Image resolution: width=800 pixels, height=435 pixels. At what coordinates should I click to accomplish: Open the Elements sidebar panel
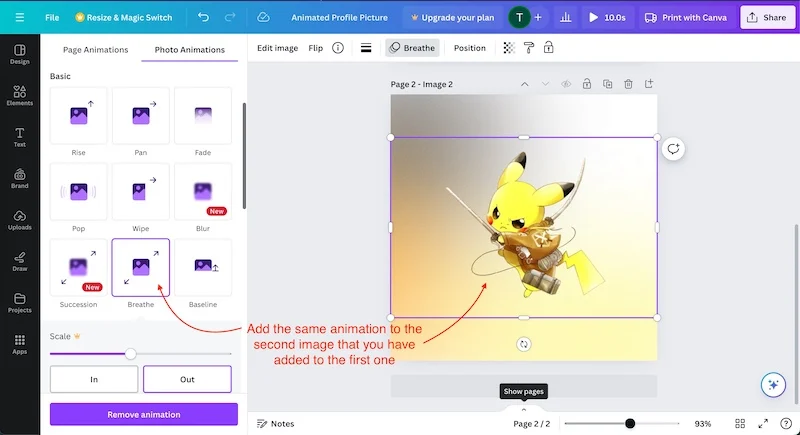pos(19,94)
